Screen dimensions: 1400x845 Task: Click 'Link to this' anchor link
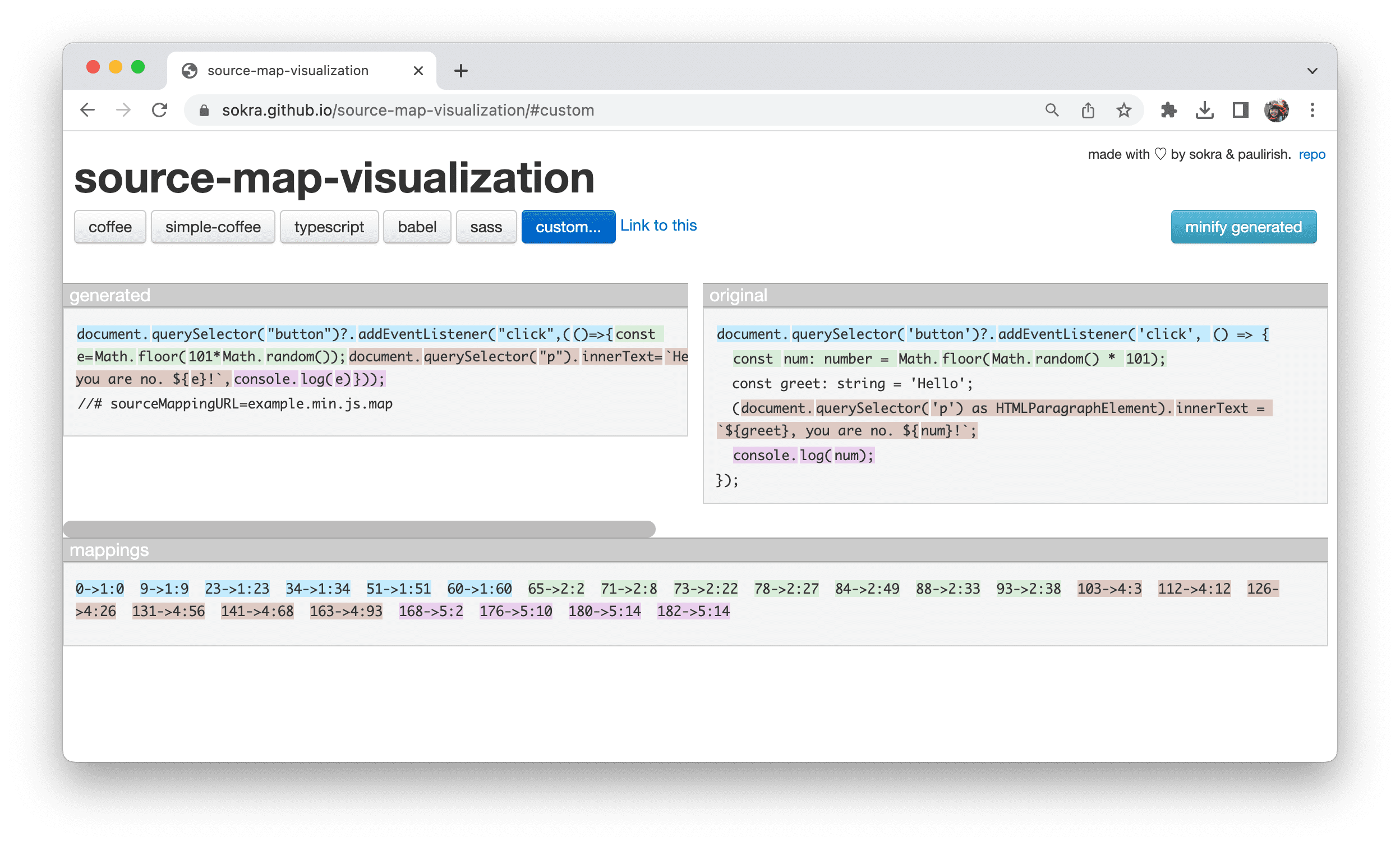tap(658, 225)
